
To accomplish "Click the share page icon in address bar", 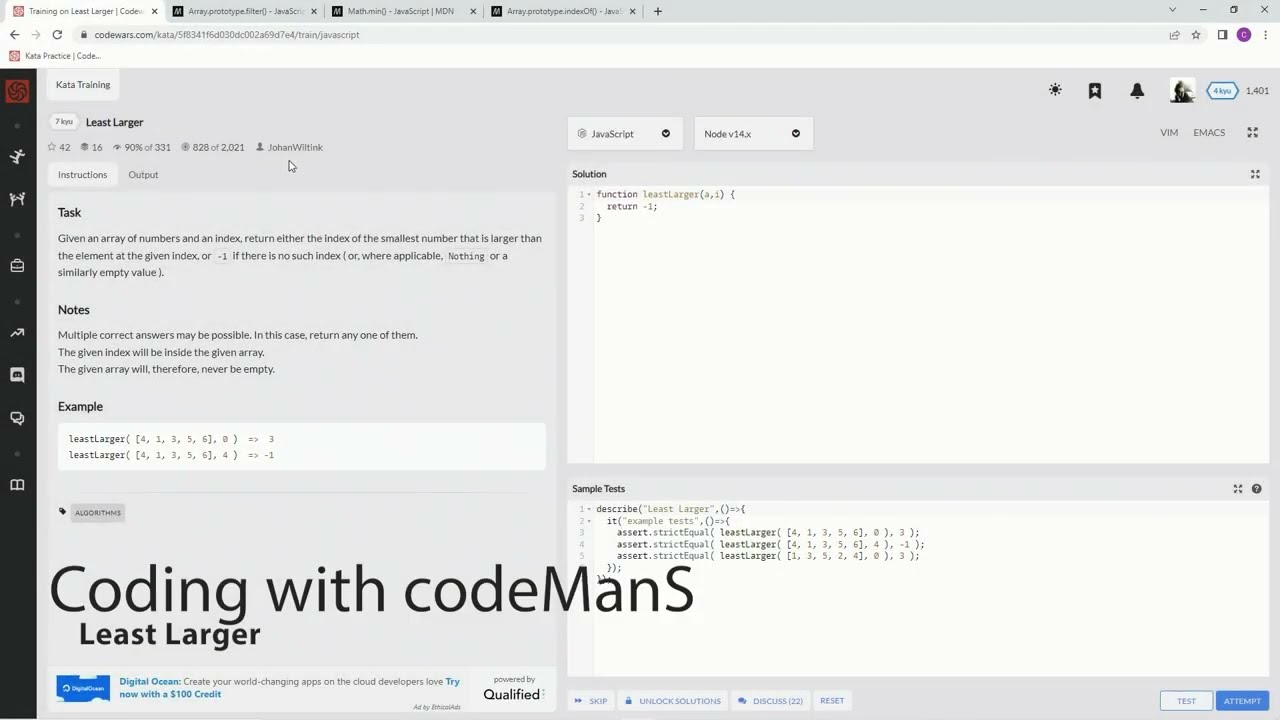I will click(1174, 34).
